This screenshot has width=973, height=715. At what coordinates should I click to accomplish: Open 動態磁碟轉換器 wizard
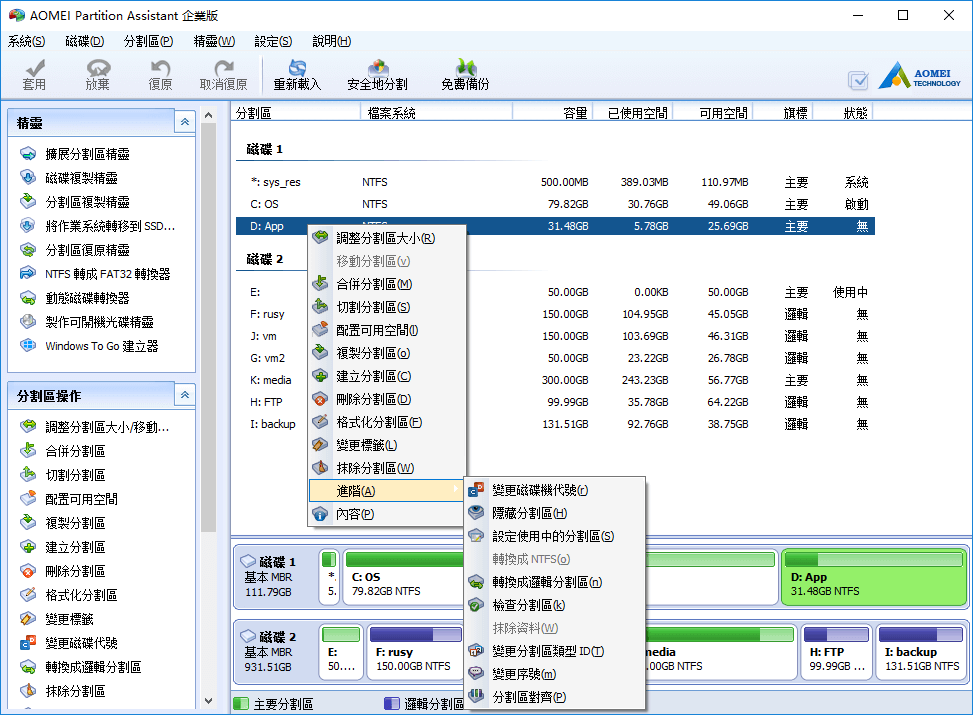click(x=87, y=298)
